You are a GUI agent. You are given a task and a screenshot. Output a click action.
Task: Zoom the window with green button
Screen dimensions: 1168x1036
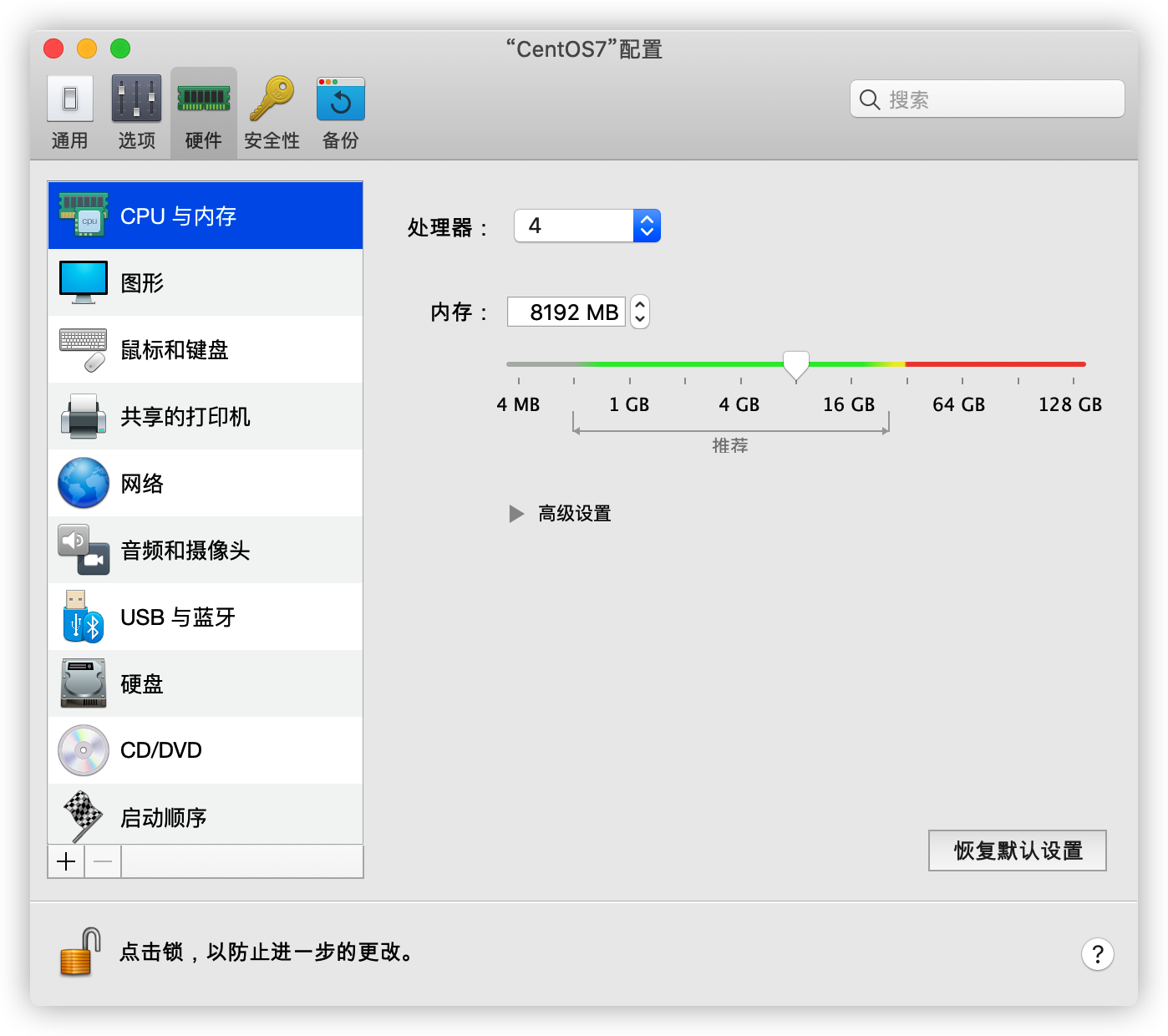tap(120, 48)
